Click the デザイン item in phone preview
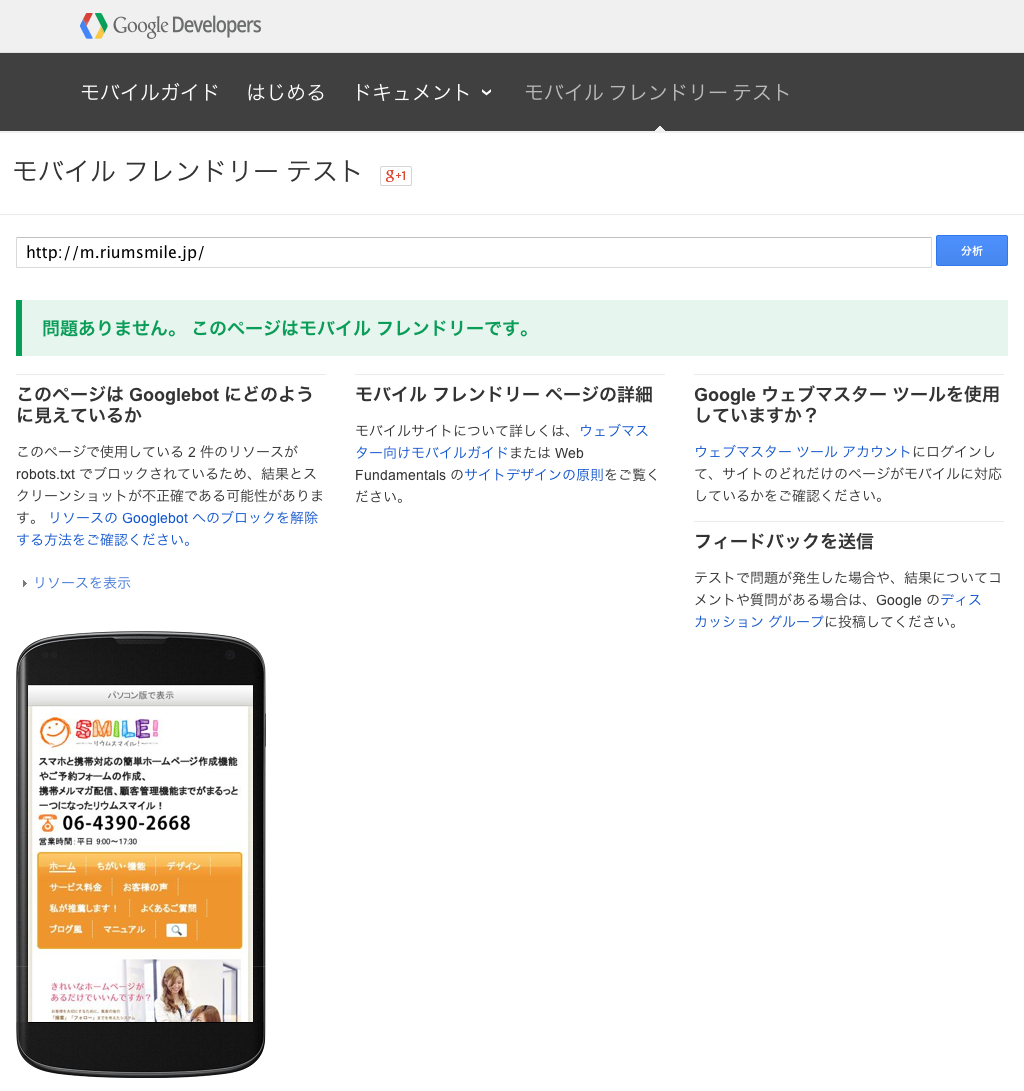 point(184,866)
